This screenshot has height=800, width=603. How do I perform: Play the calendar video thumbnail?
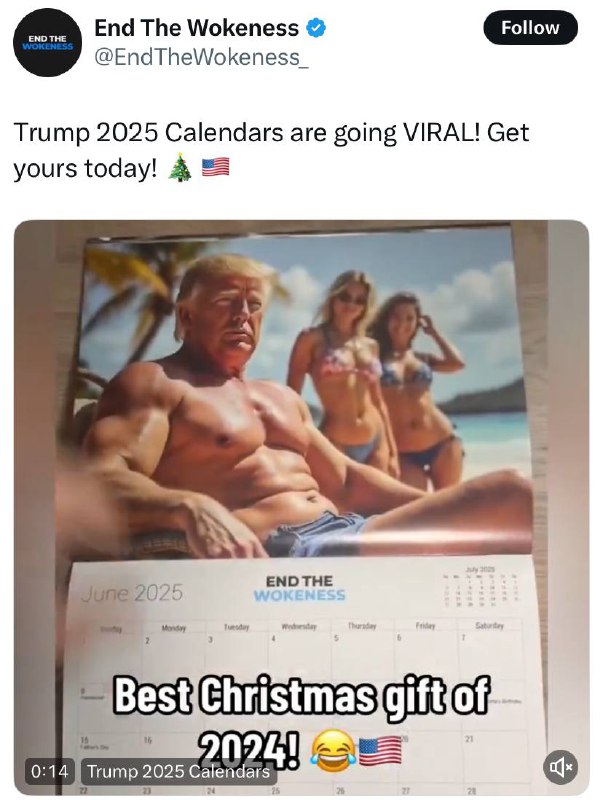[301, 507]
